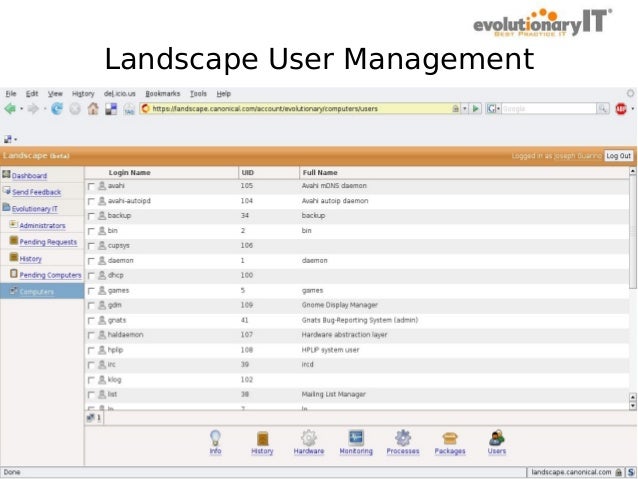Open the Bookmarks menu
This screenshot has height=479, width=638.
point(163,94)
